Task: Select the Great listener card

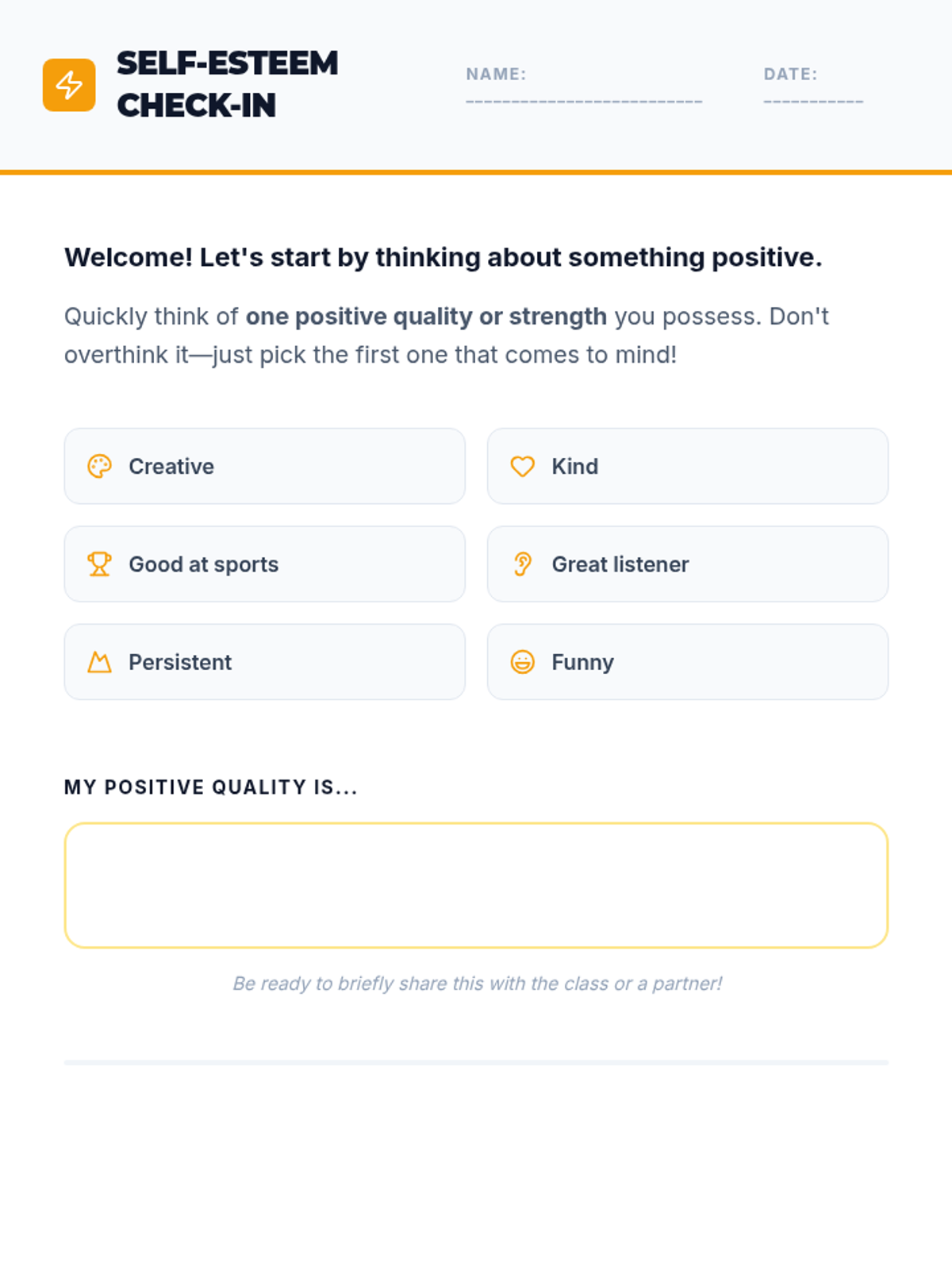Action: pyautogui.click(x=687, y=564)
